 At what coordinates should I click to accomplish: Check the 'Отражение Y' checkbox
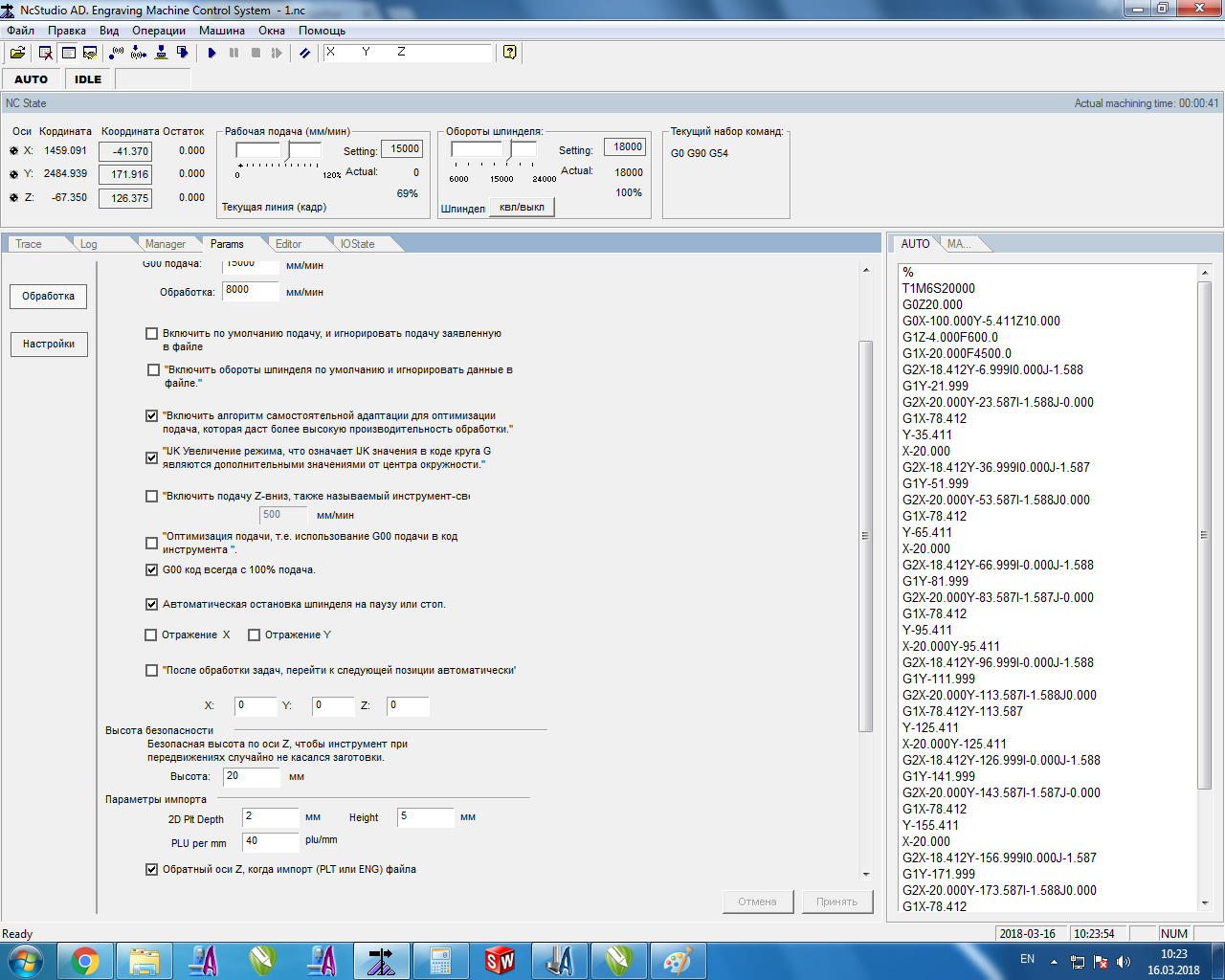pyautogui.click(x=254, y=635)
